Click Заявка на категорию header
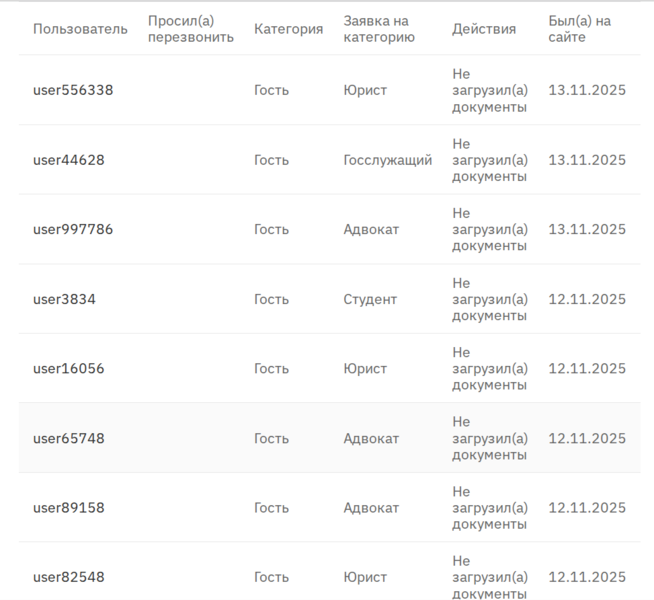Viewport: 654px width, 600px height. pos(378,29)
